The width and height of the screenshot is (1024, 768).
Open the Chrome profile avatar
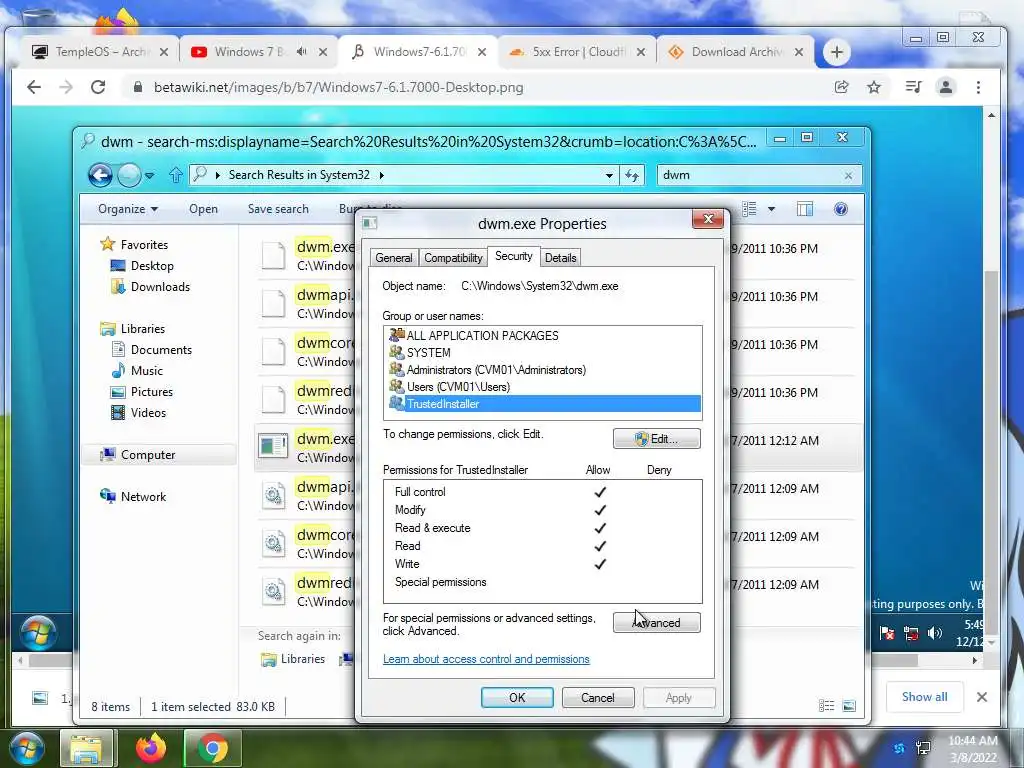946,87
